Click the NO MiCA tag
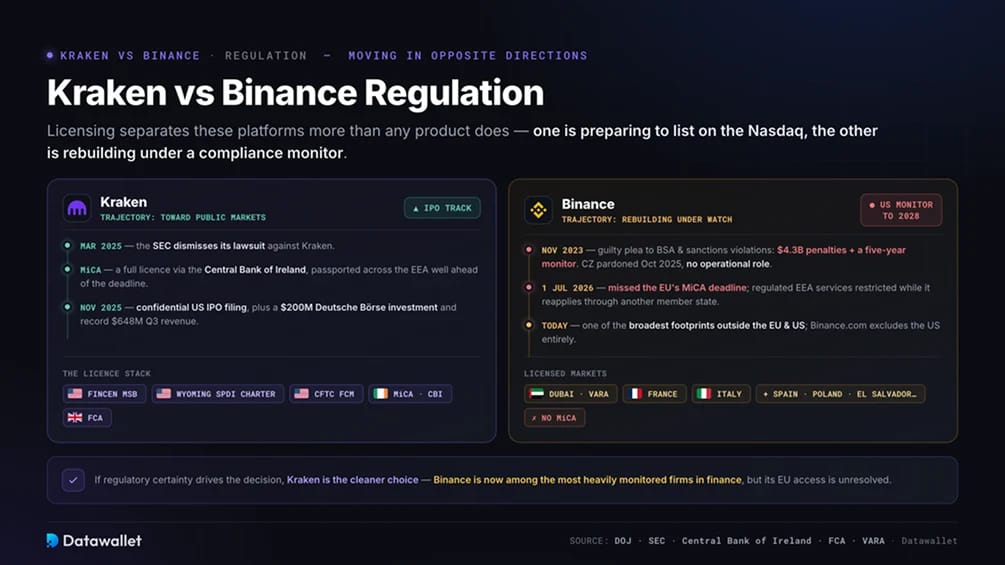The width and height of the screenshot is (1005, 565). (x=554, y=418)
